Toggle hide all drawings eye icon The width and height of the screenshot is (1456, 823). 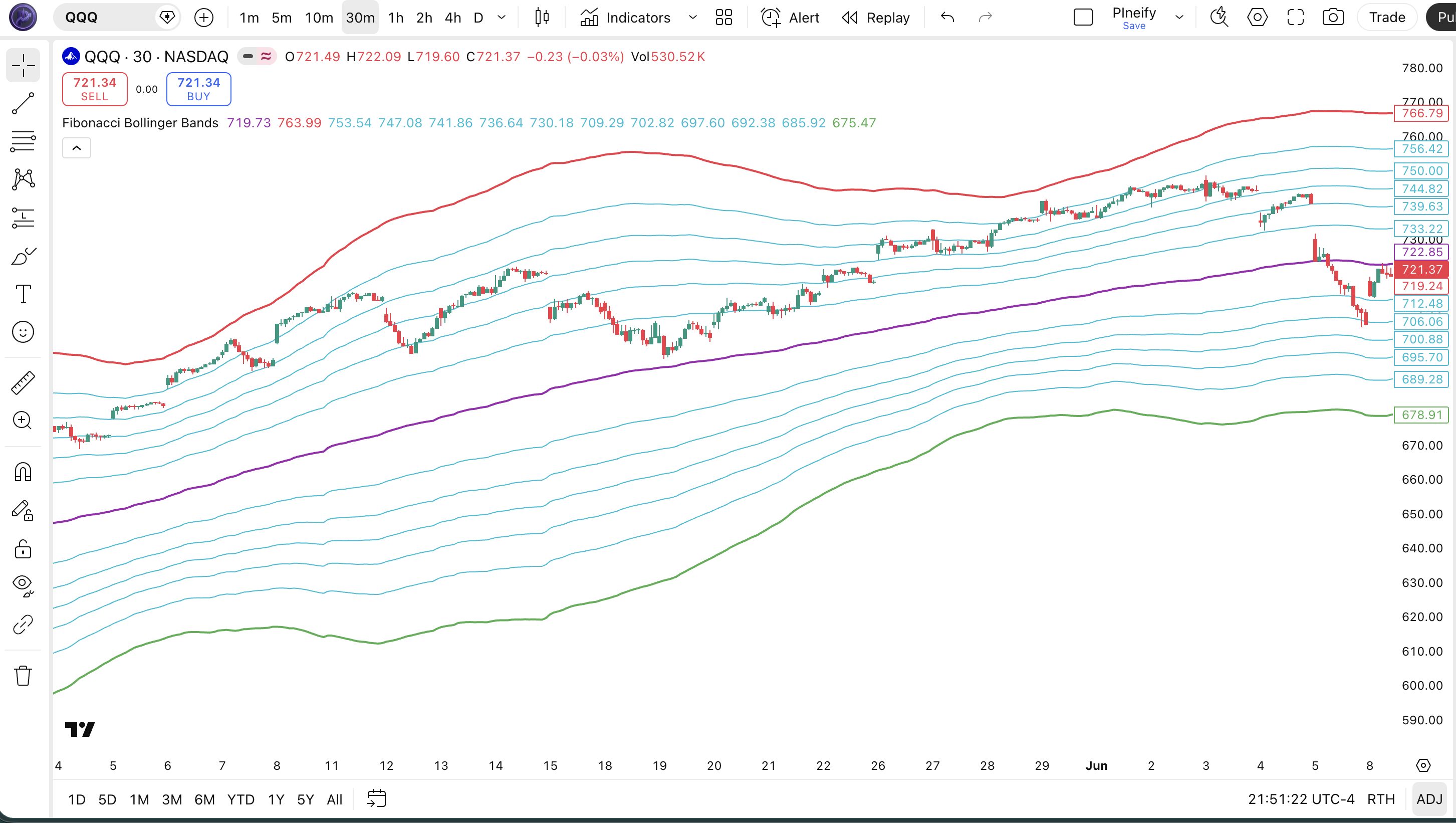(23, 586)
